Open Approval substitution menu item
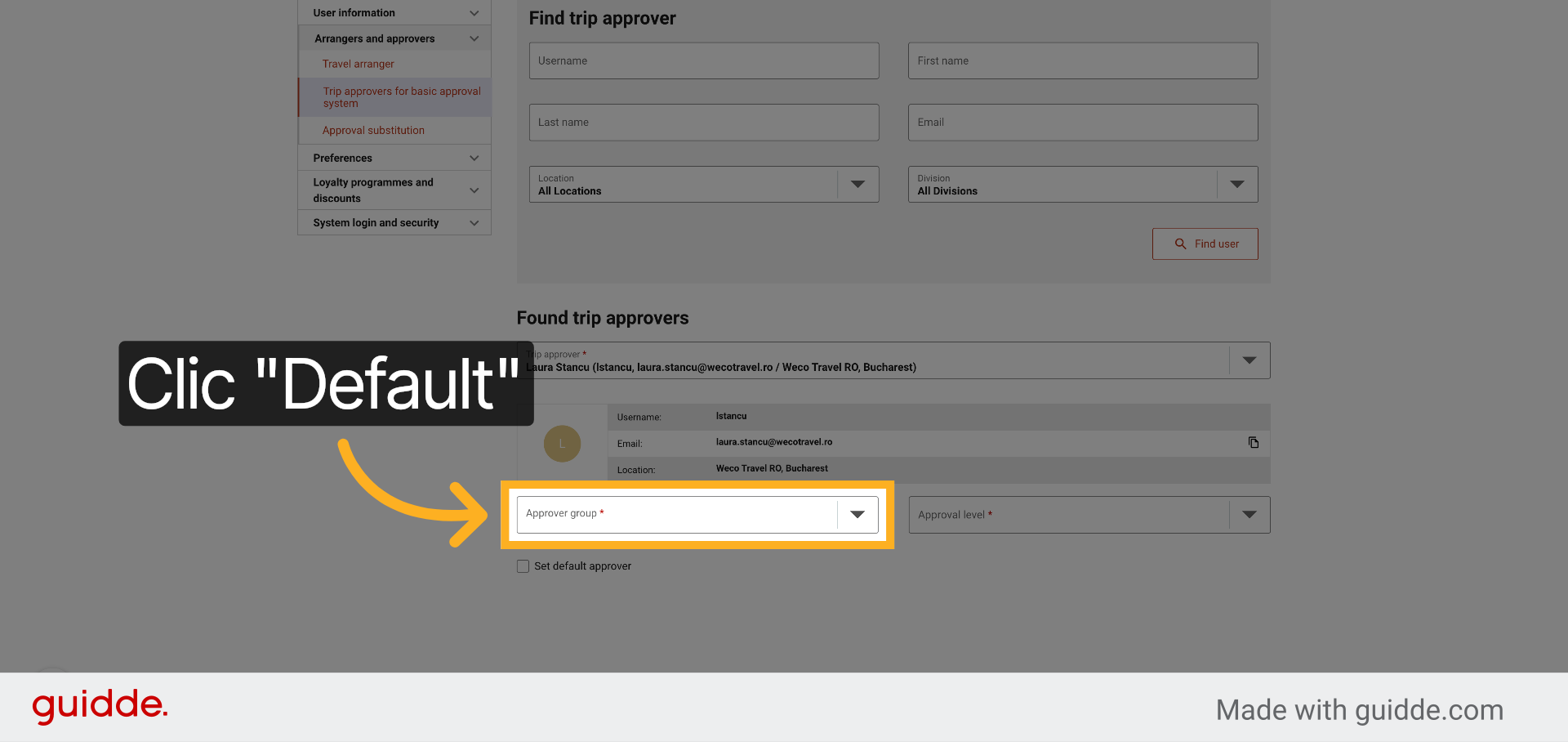Viewport: 1568px width, 742px height. click(x=373, y=130)
